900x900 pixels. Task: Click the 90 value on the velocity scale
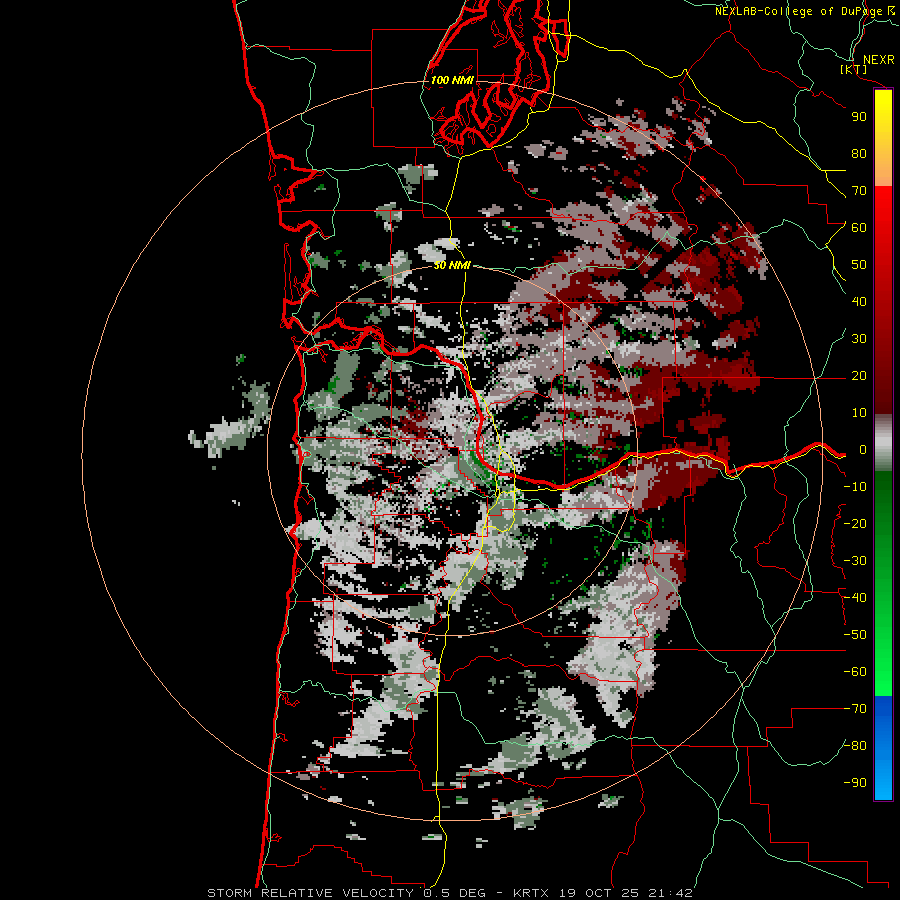click(859, 117)
